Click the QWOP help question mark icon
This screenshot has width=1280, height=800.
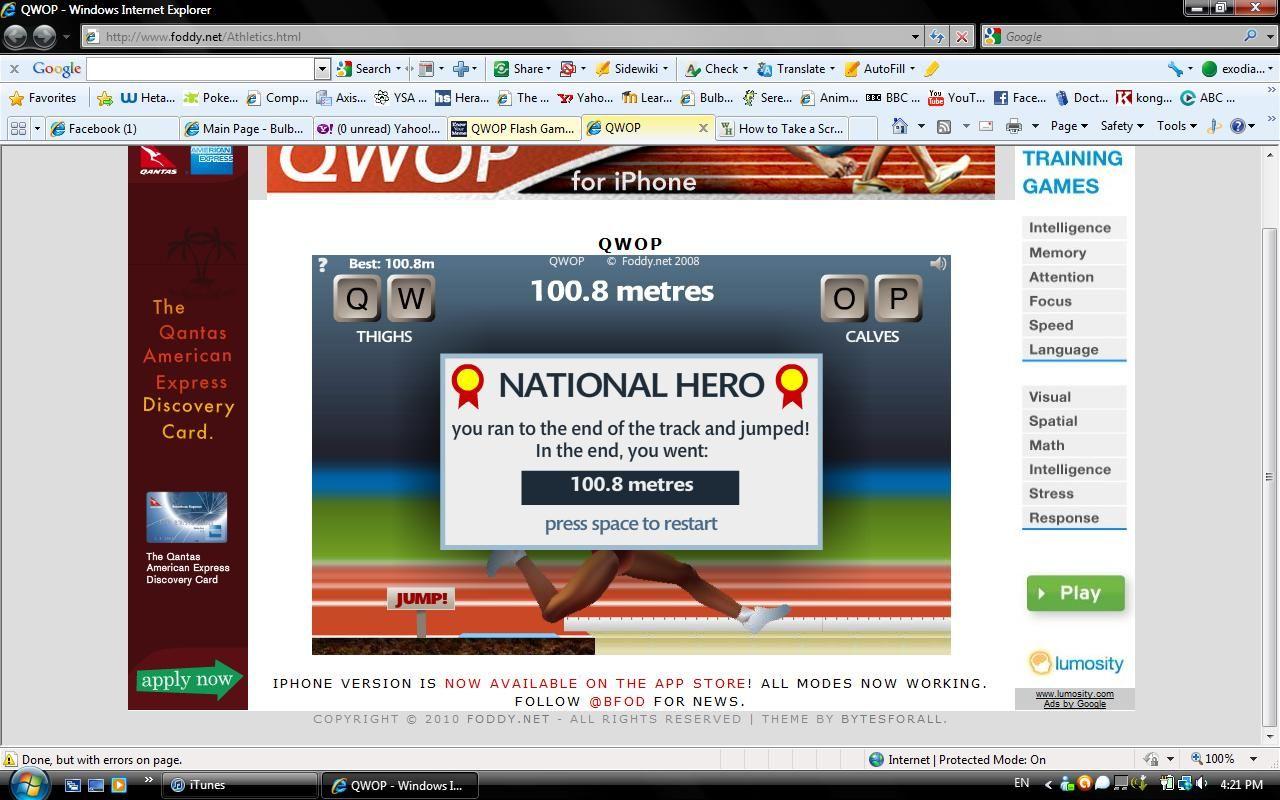tap(322, 265)
